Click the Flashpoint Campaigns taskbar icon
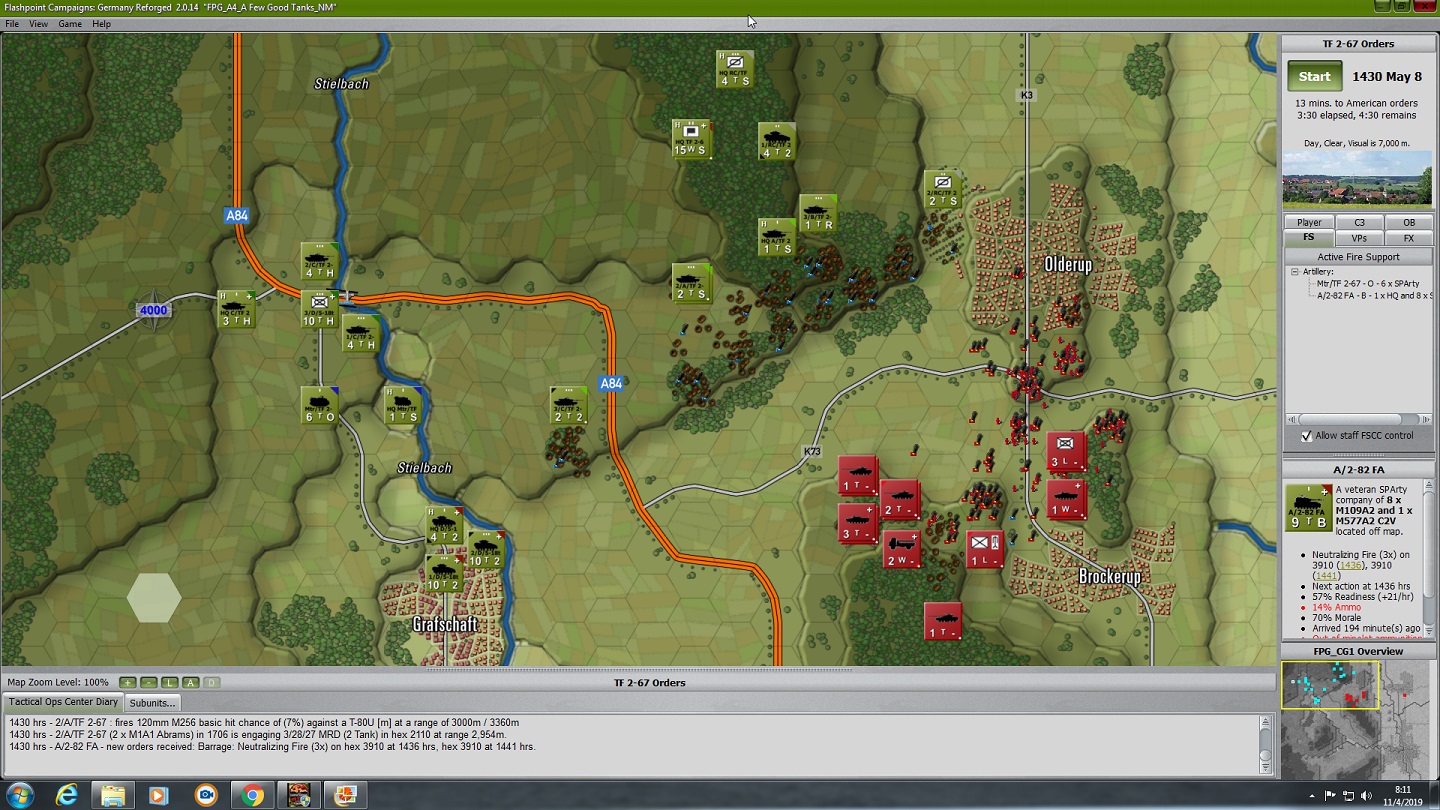The image size is (1440, 810). point(298,795)
